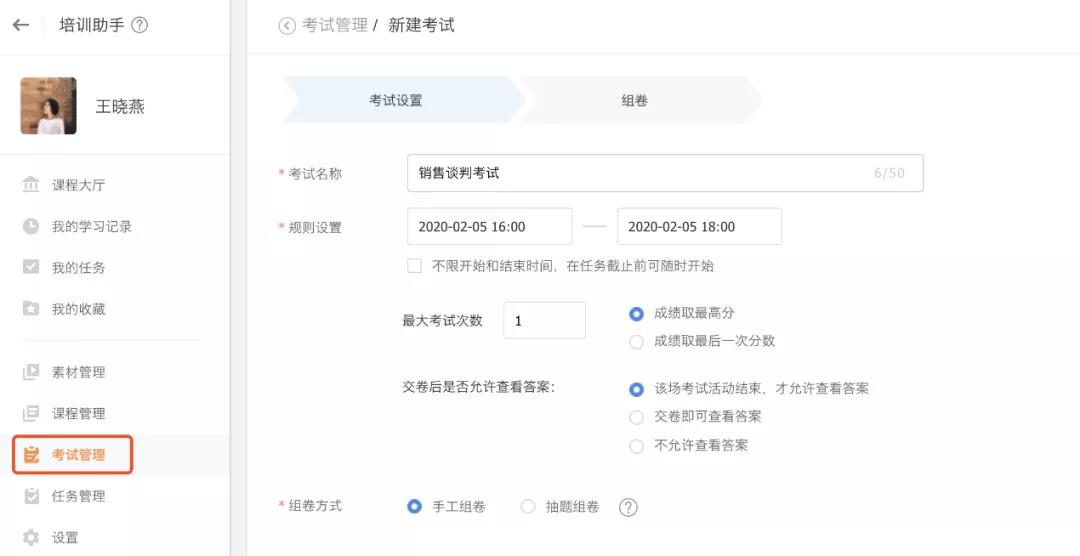This screenshot has height=556, width=1080.
Task: Click the back arrow beside 培训助手
Action: point(20,26)
